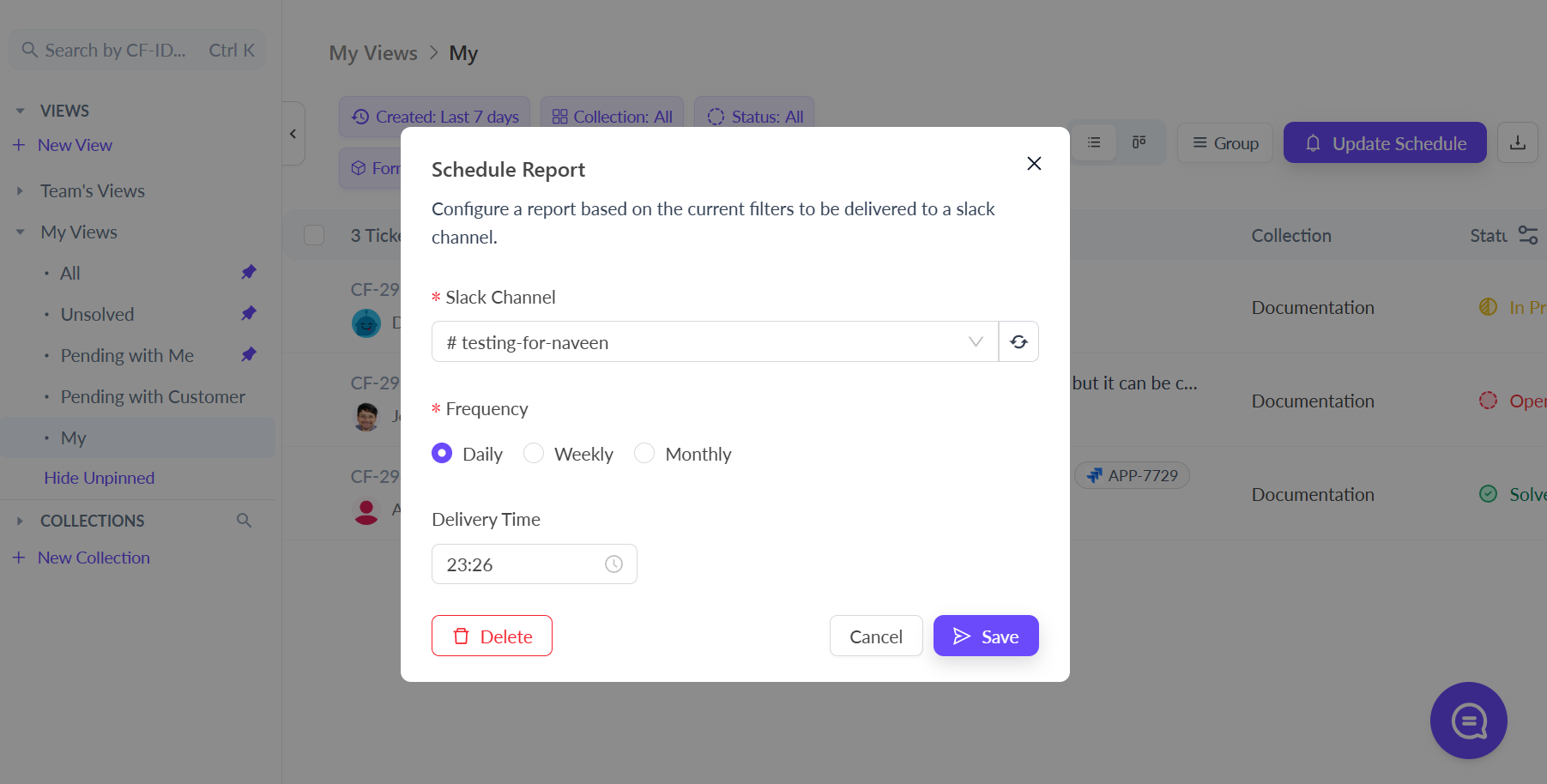
Task: Select the Weekly frequency option
Action: tap(534, 453)
